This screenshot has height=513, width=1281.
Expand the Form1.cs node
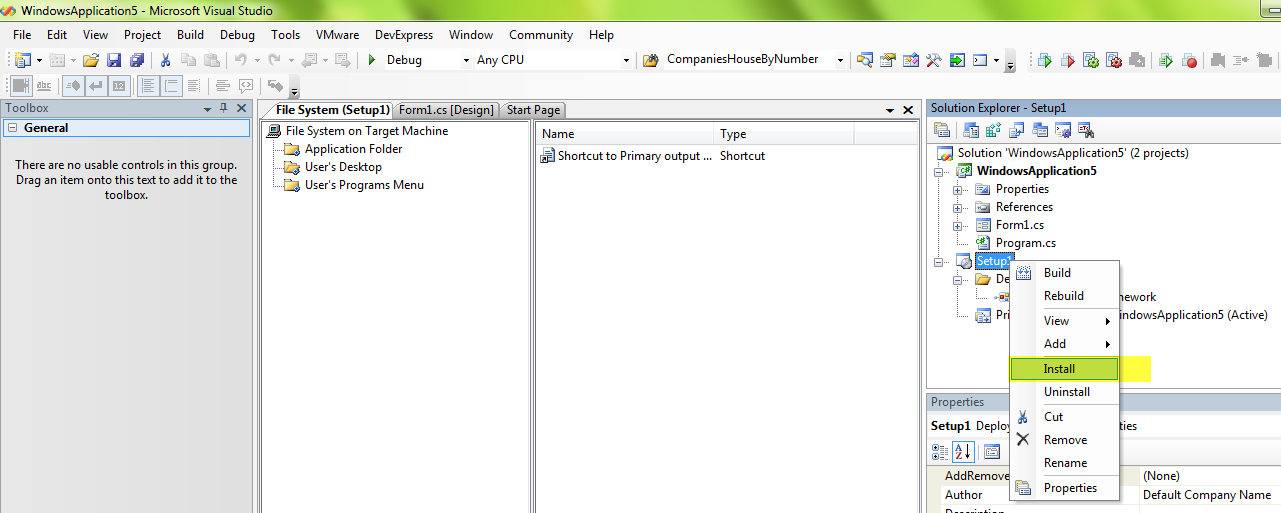(958, 225)
